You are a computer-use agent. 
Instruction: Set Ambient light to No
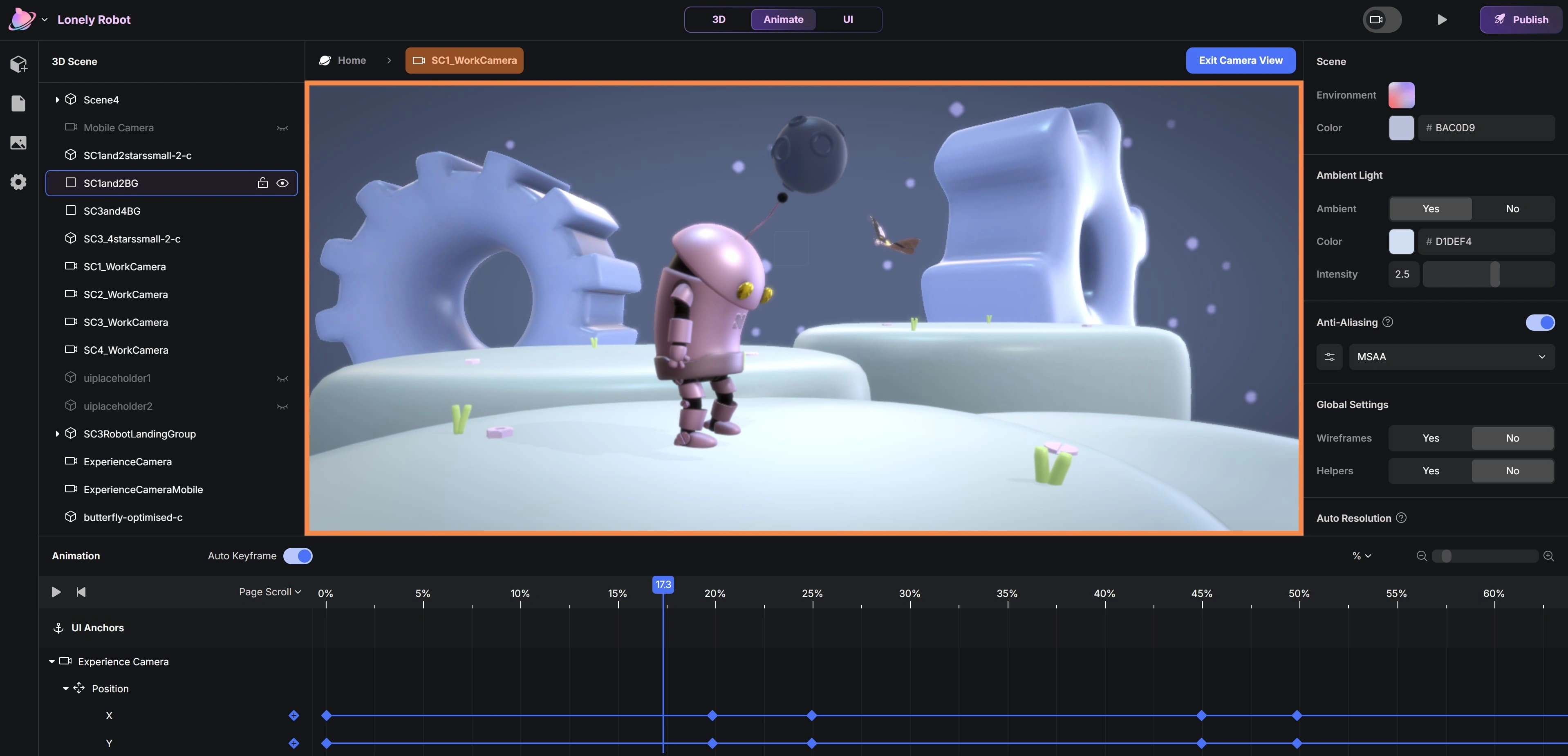point(1512,209)
